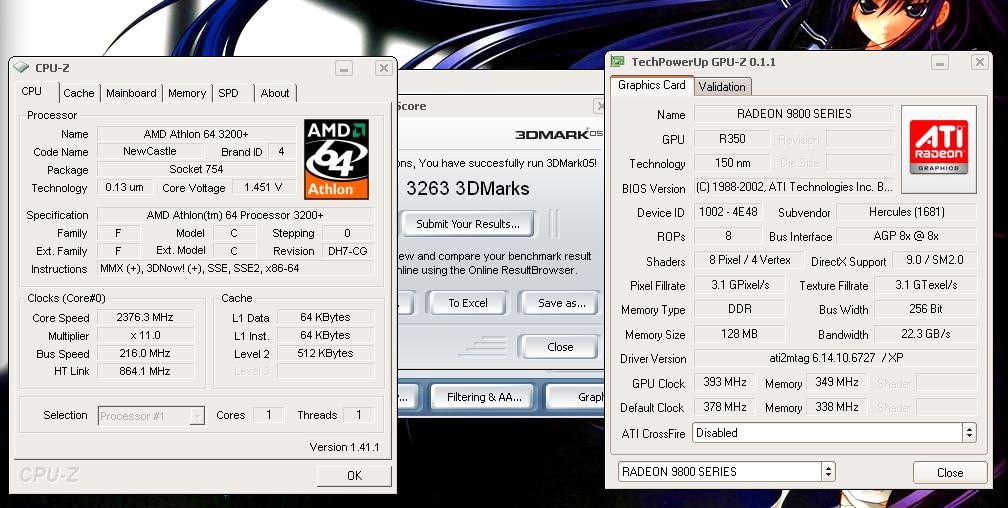Click the Default Clock value 378 MHz
The image size is (1008, 508).
pos(724,406)
